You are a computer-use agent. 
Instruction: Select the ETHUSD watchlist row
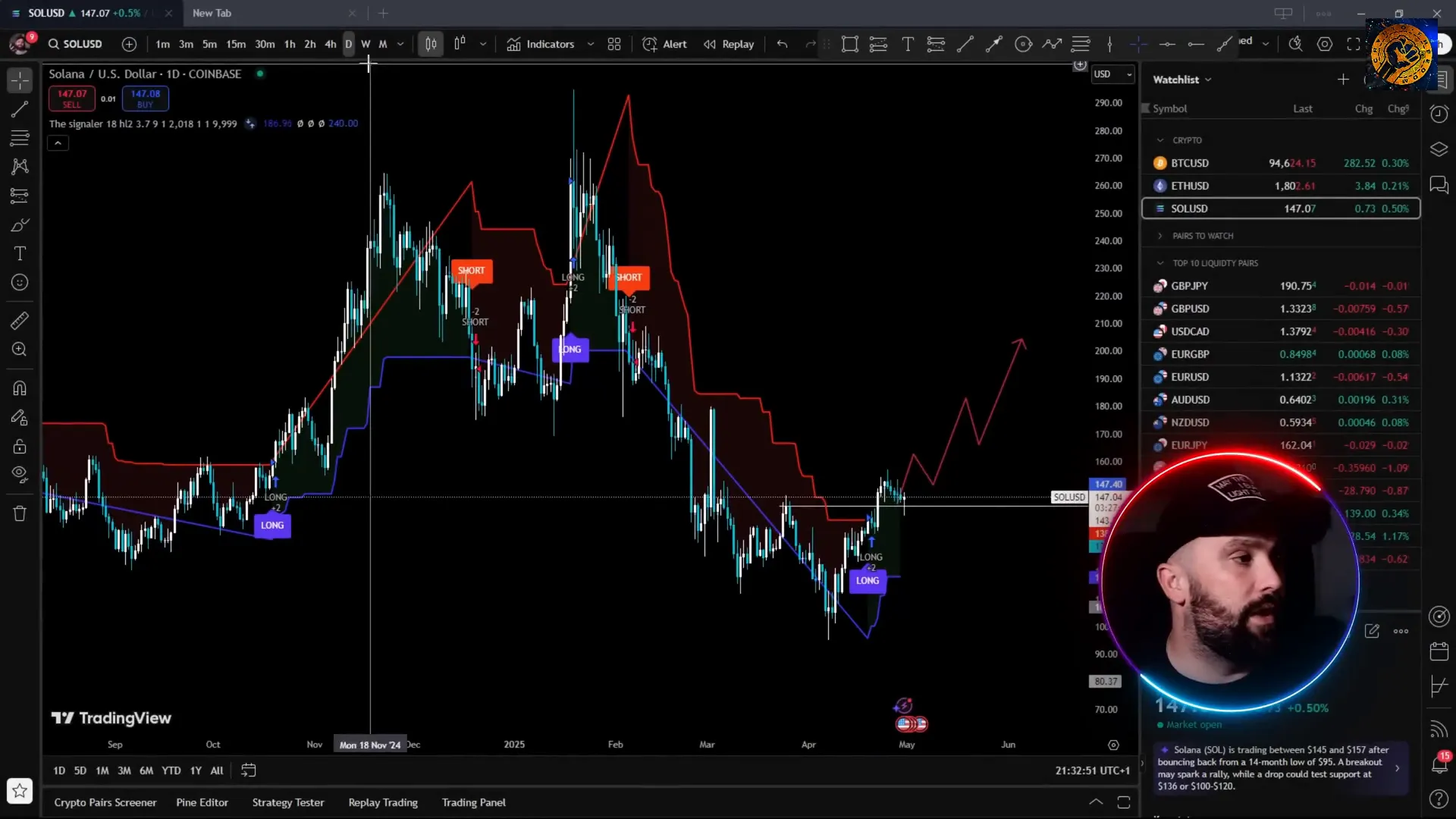click(1281, 186)
